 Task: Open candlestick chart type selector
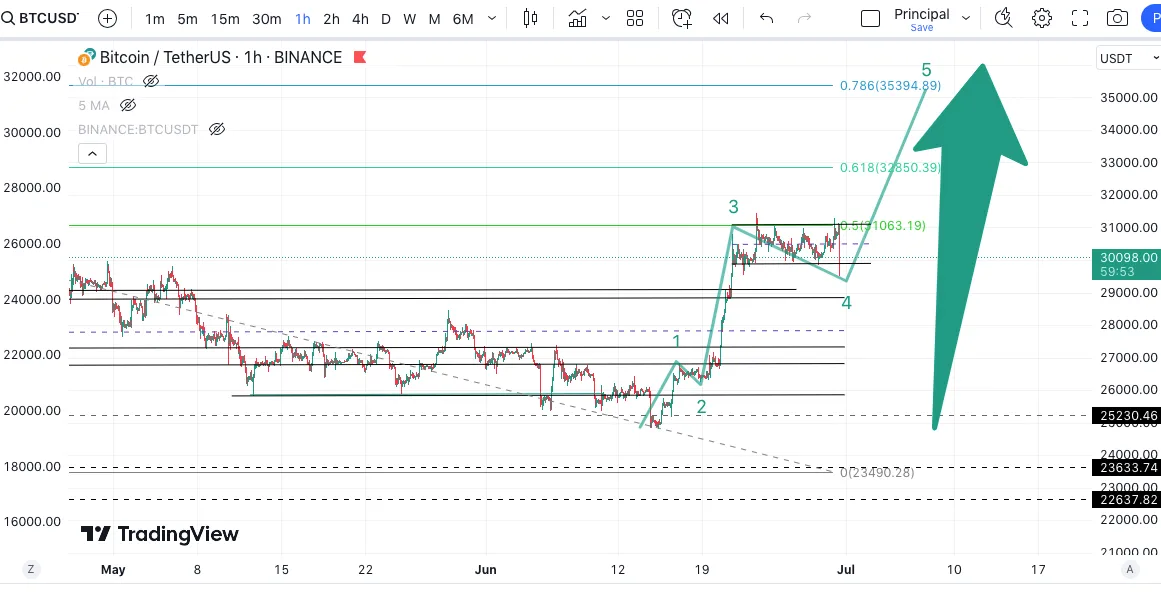click(x=530, y=18)
